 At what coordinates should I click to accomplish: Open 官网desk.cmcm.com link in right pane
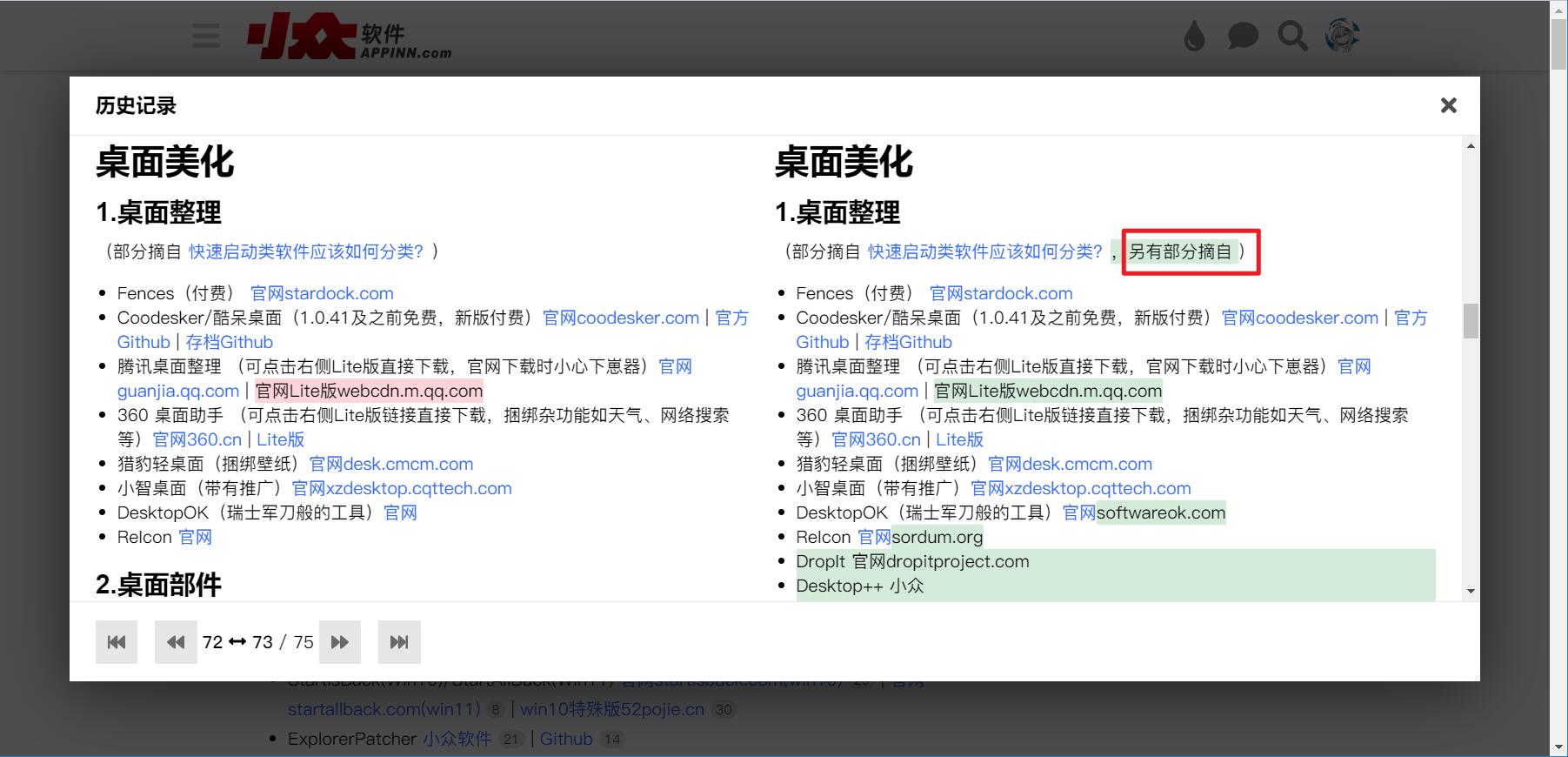click(1070, 464)
